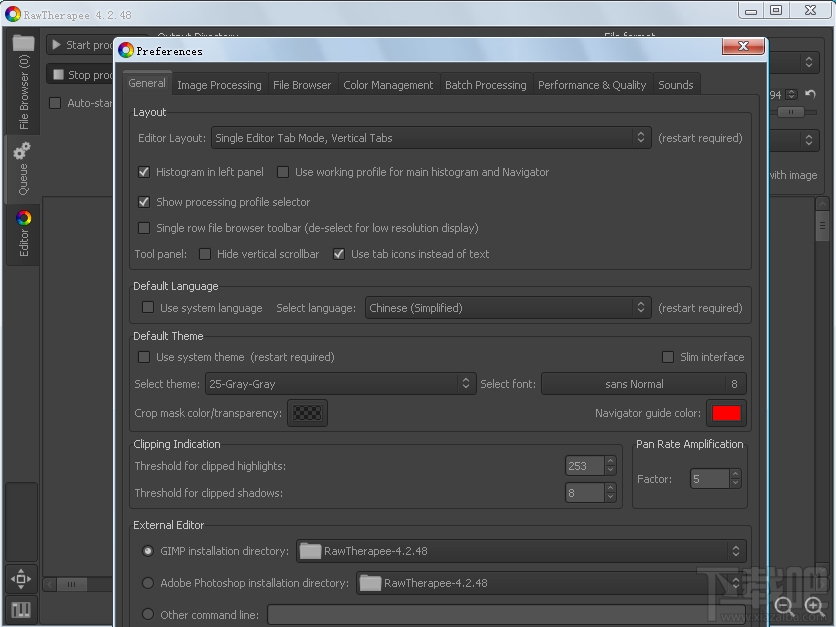Enable Use working profile for main histogram
This screenshot has height=627, width=836.
283,172
